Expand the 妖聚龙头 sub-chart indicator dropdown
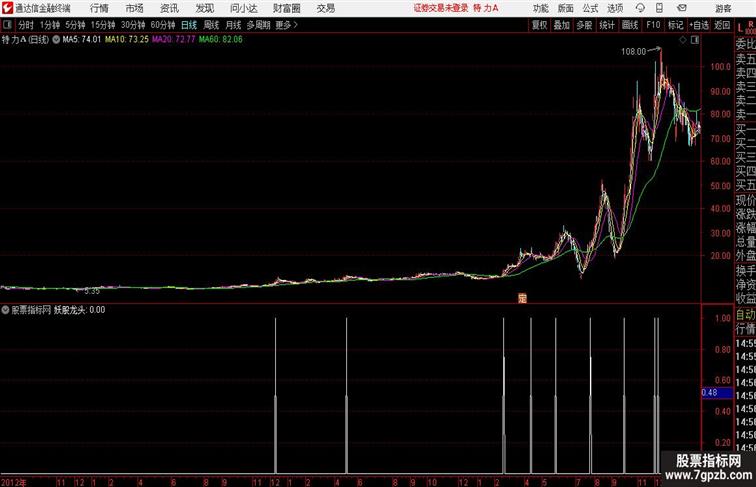 point(5,310)
